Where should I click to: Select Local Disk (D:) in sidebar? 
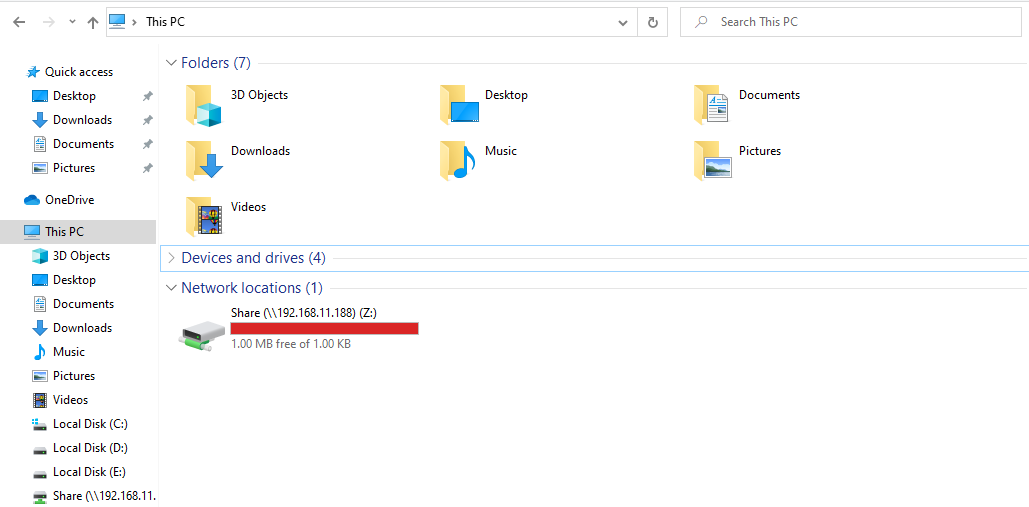click(x=90, y=448)
